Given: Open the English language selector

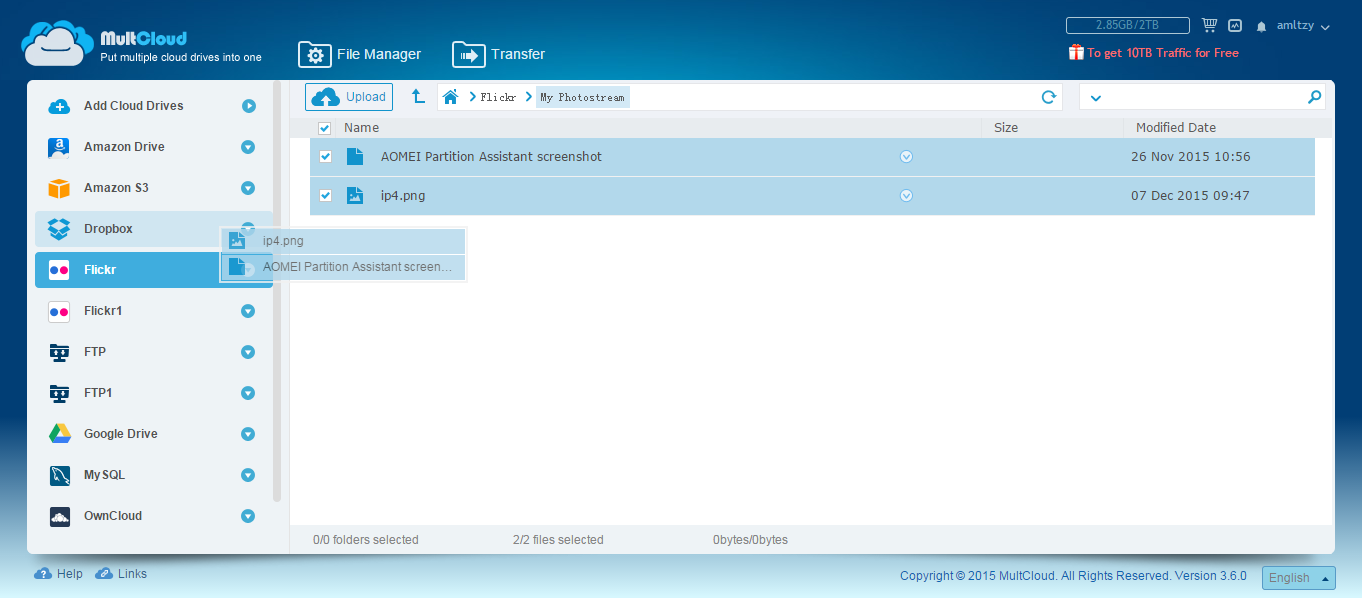Looking at the screenshot, I should click(x=1298, y=578).
